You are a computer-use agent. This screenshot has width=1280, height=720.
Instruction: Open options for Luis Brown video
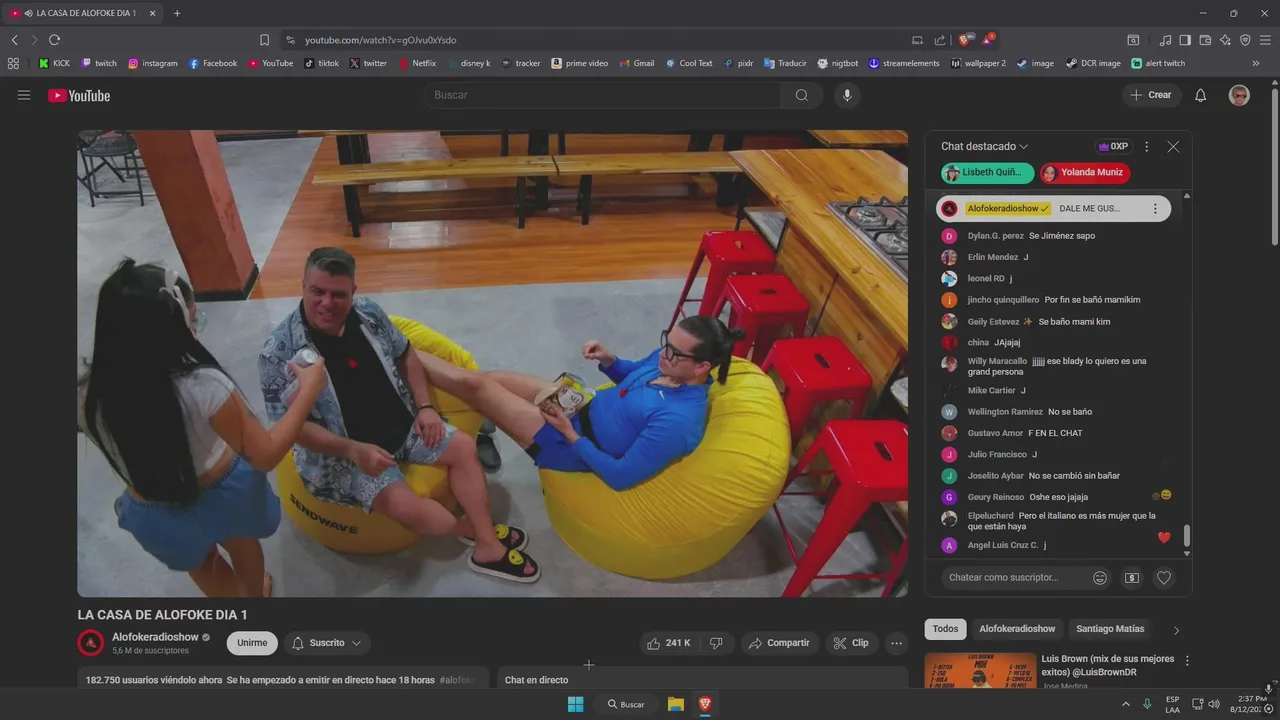click(1187, 661)
